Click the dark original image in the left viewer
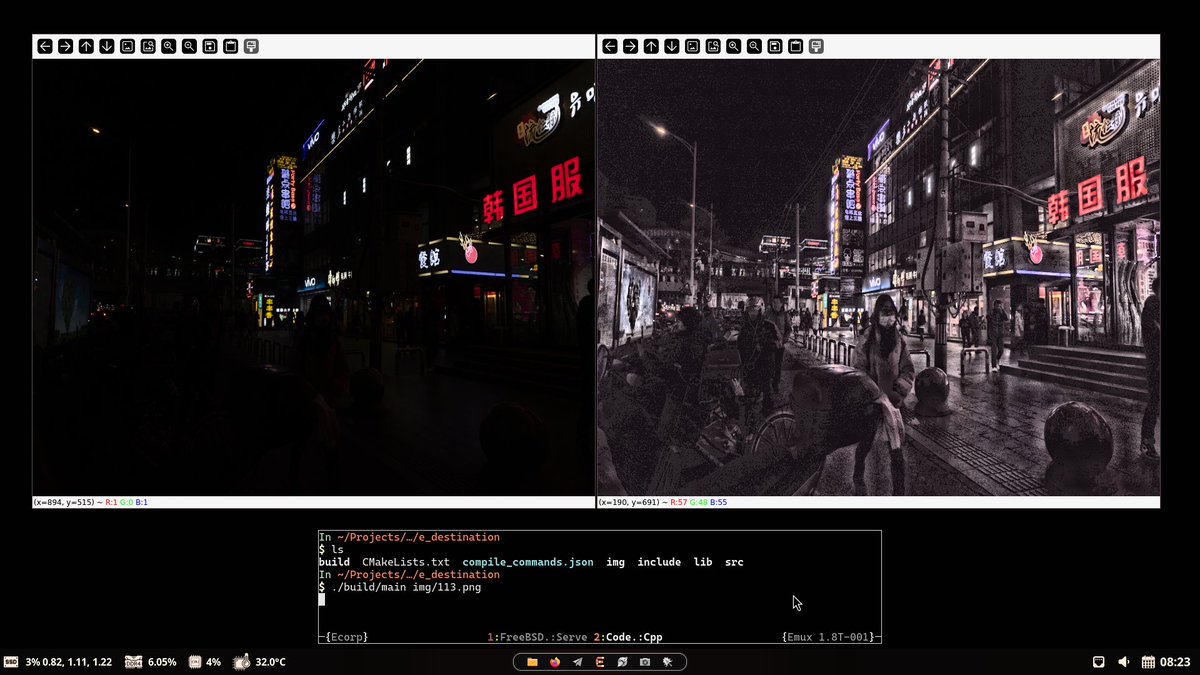Screen dimensions: 1200x675 click(313, 277)
